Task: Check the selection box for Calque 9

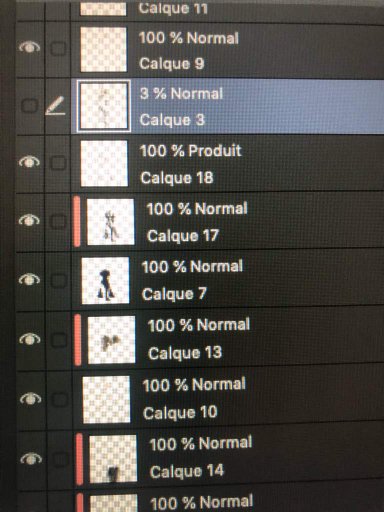Action: [58, 48]
